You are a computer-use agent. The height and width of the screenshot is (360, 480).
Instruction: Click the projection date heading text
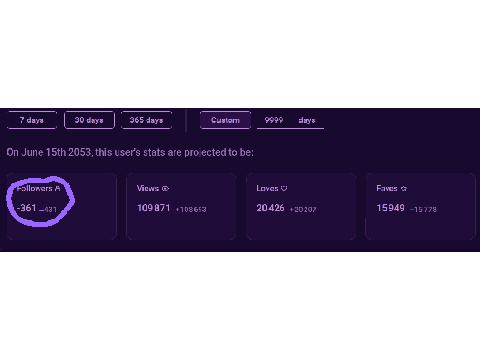click(130, 152)
